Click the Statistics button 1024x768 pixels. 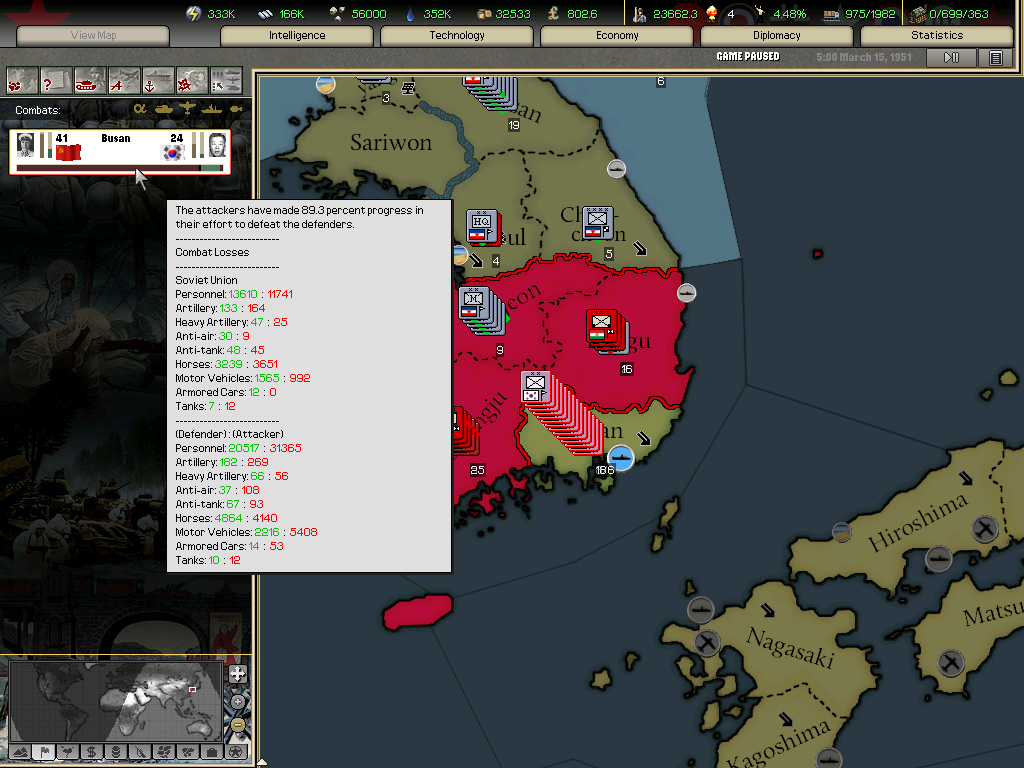point(936,36)
